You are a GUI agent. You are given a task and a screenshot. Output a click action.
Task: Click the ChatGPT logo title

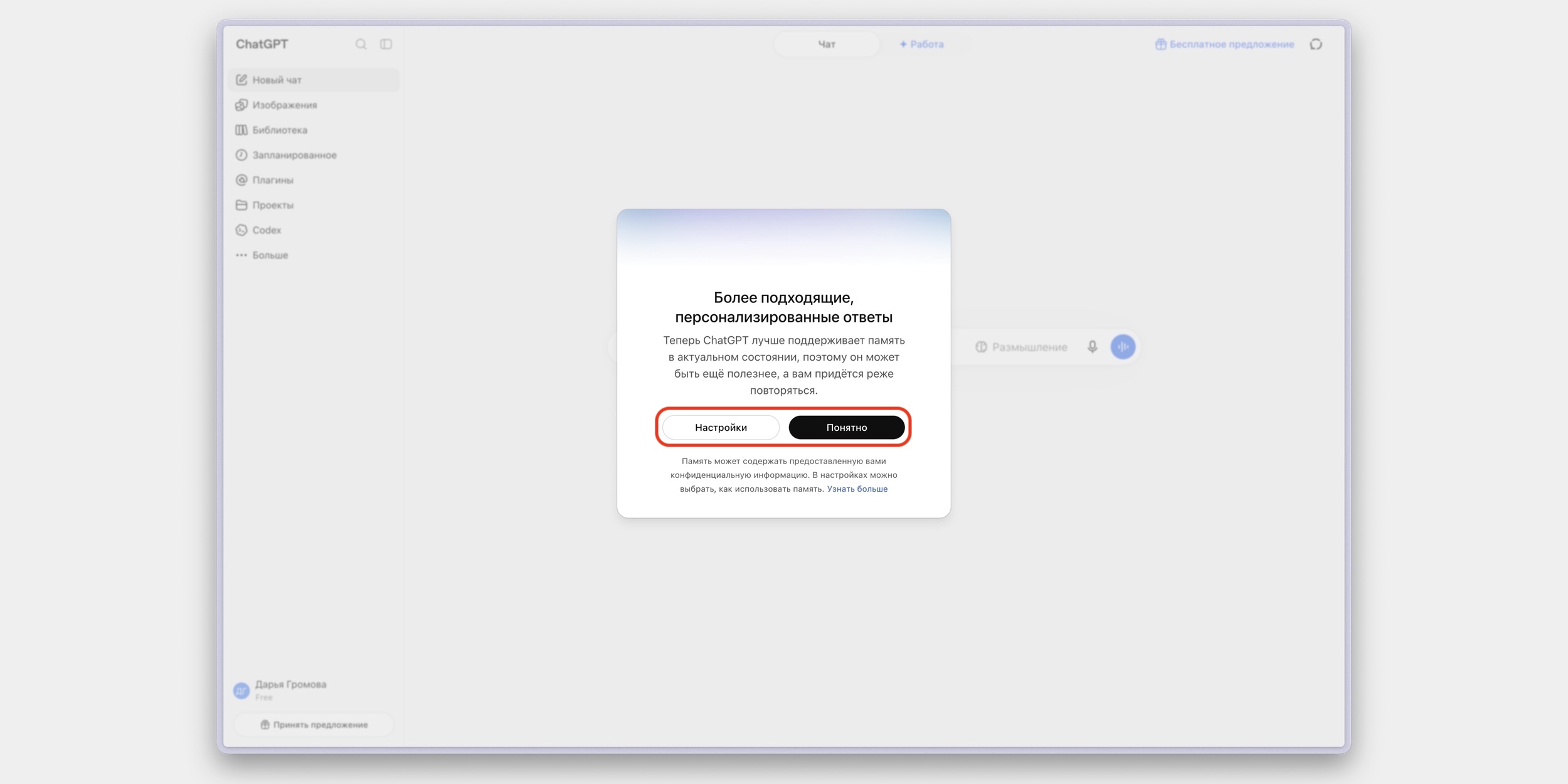262,44
